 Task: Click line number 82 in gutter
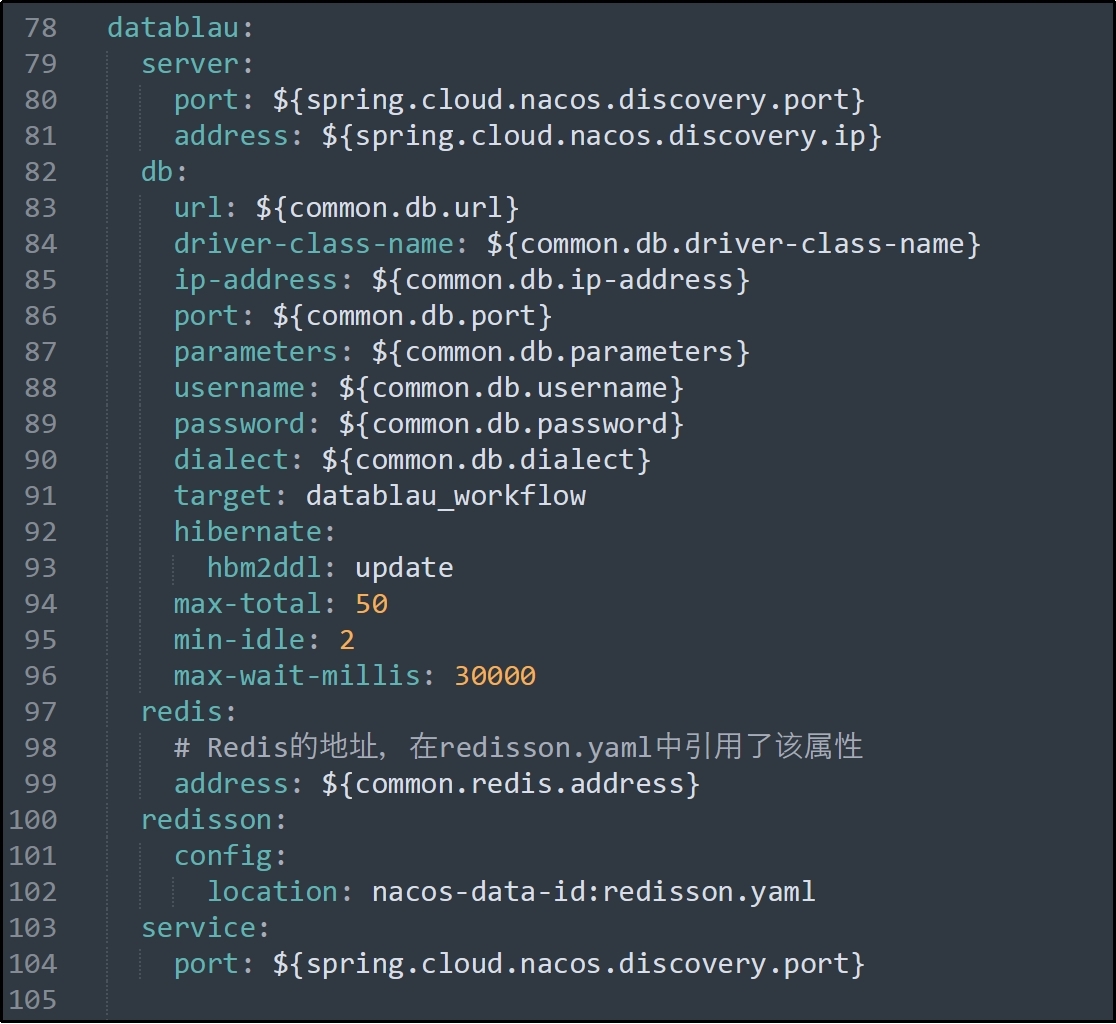point(41,172)
